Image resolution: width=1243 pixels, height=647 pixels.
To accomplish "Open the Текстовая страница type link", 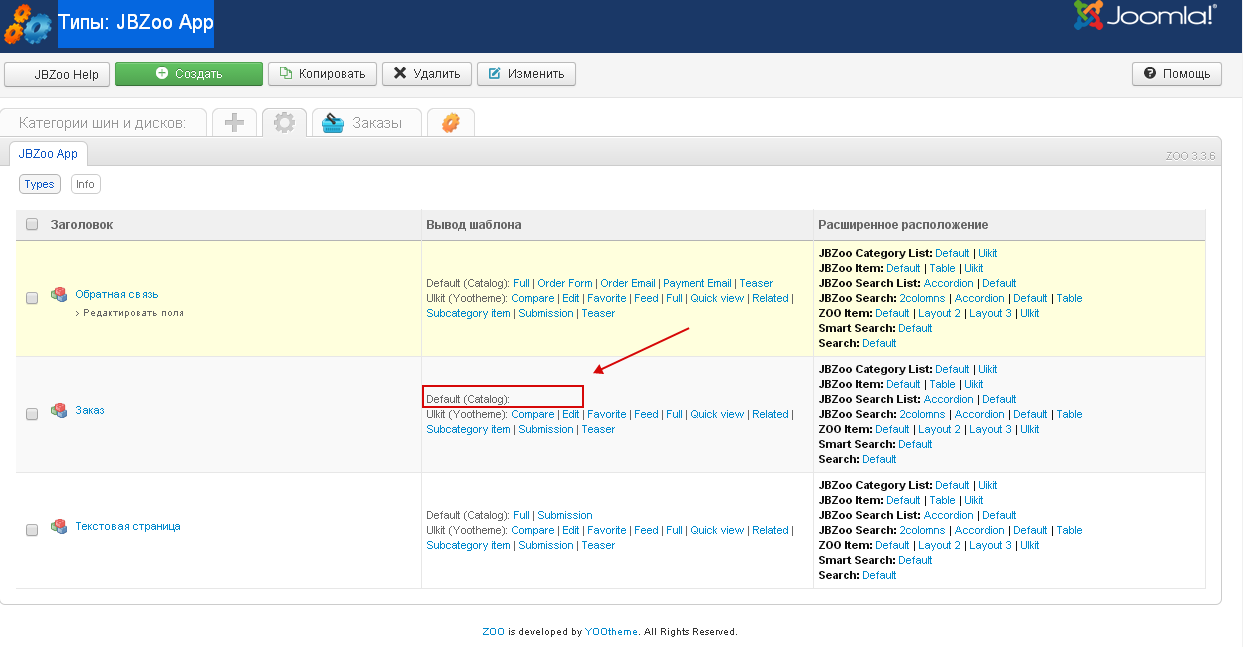I will [x=128, y=526].
